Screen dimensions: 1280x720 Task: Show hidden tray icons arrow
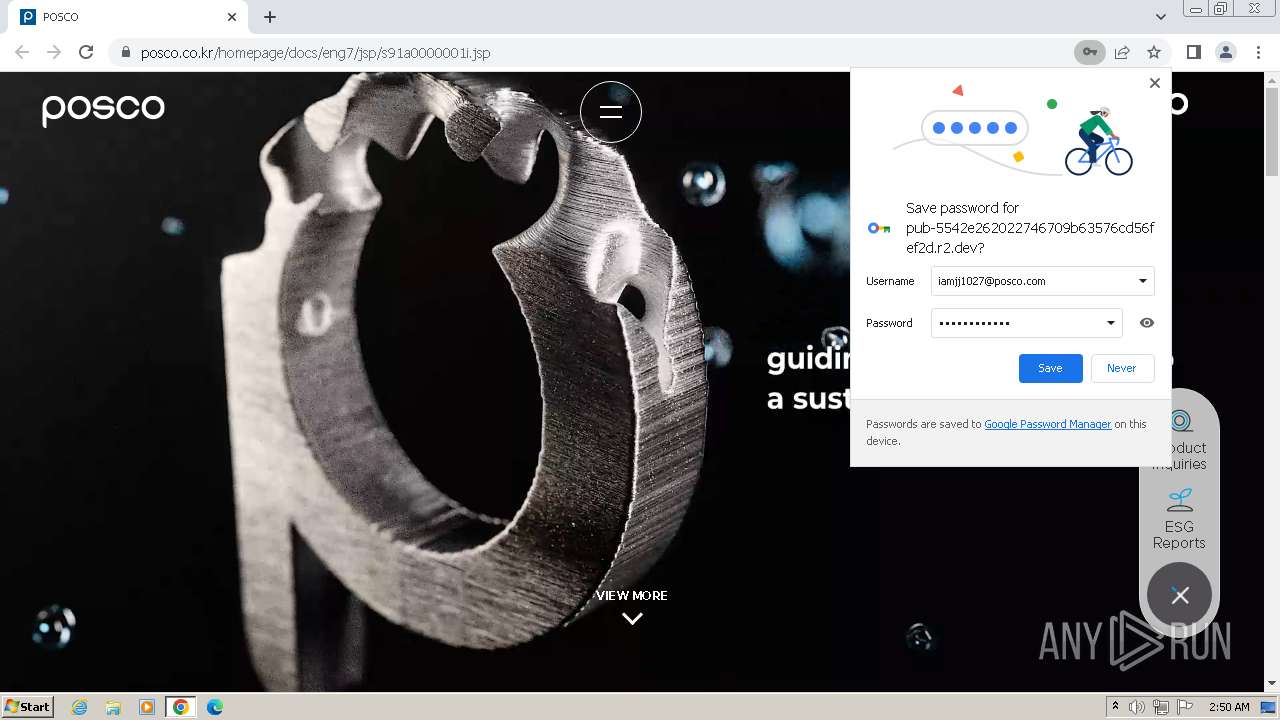[x=1115, y=706]
